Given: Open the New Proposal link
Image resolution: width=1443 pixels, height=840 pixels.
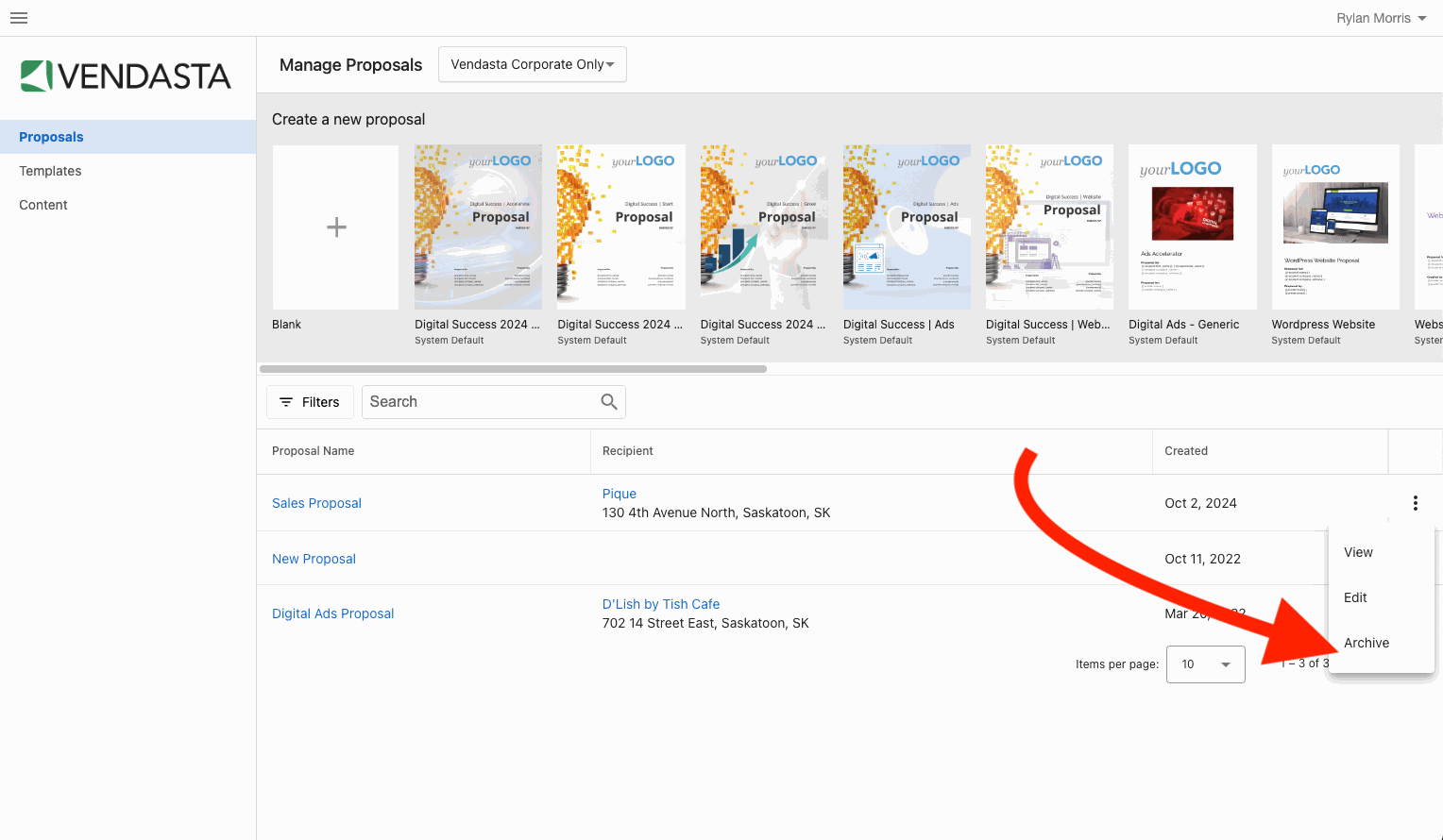Looking at the screenshot, I should click(x=314, y=559).
